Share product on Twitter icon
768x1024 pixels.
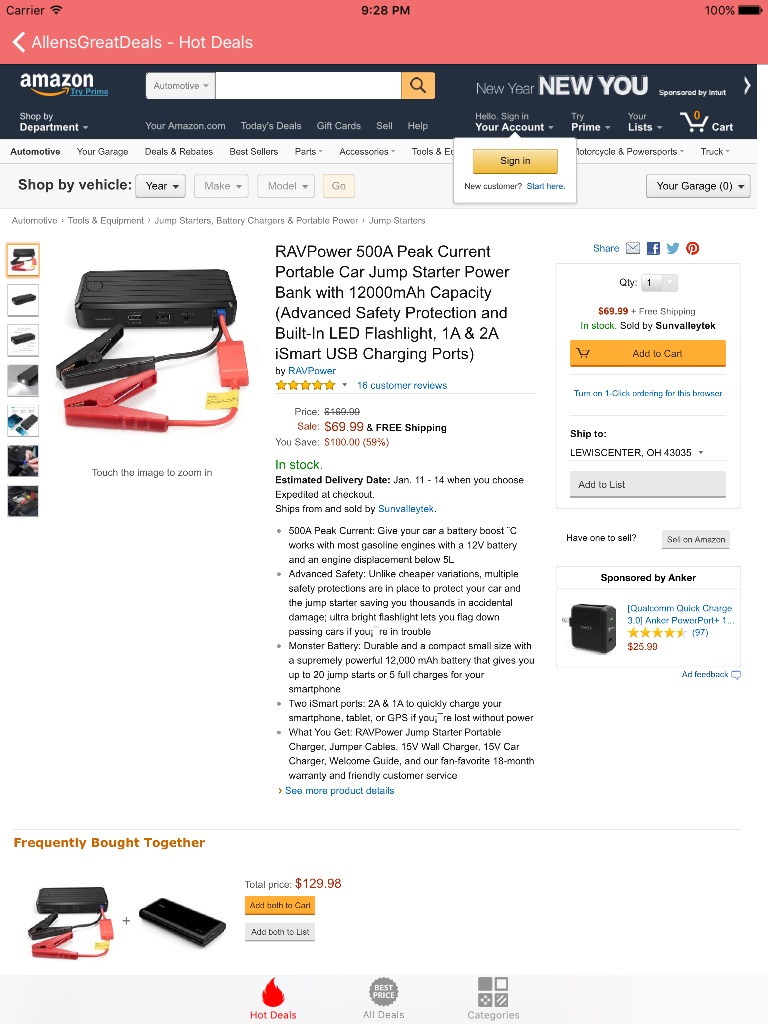pyautogui.click(x=673, y=248)
